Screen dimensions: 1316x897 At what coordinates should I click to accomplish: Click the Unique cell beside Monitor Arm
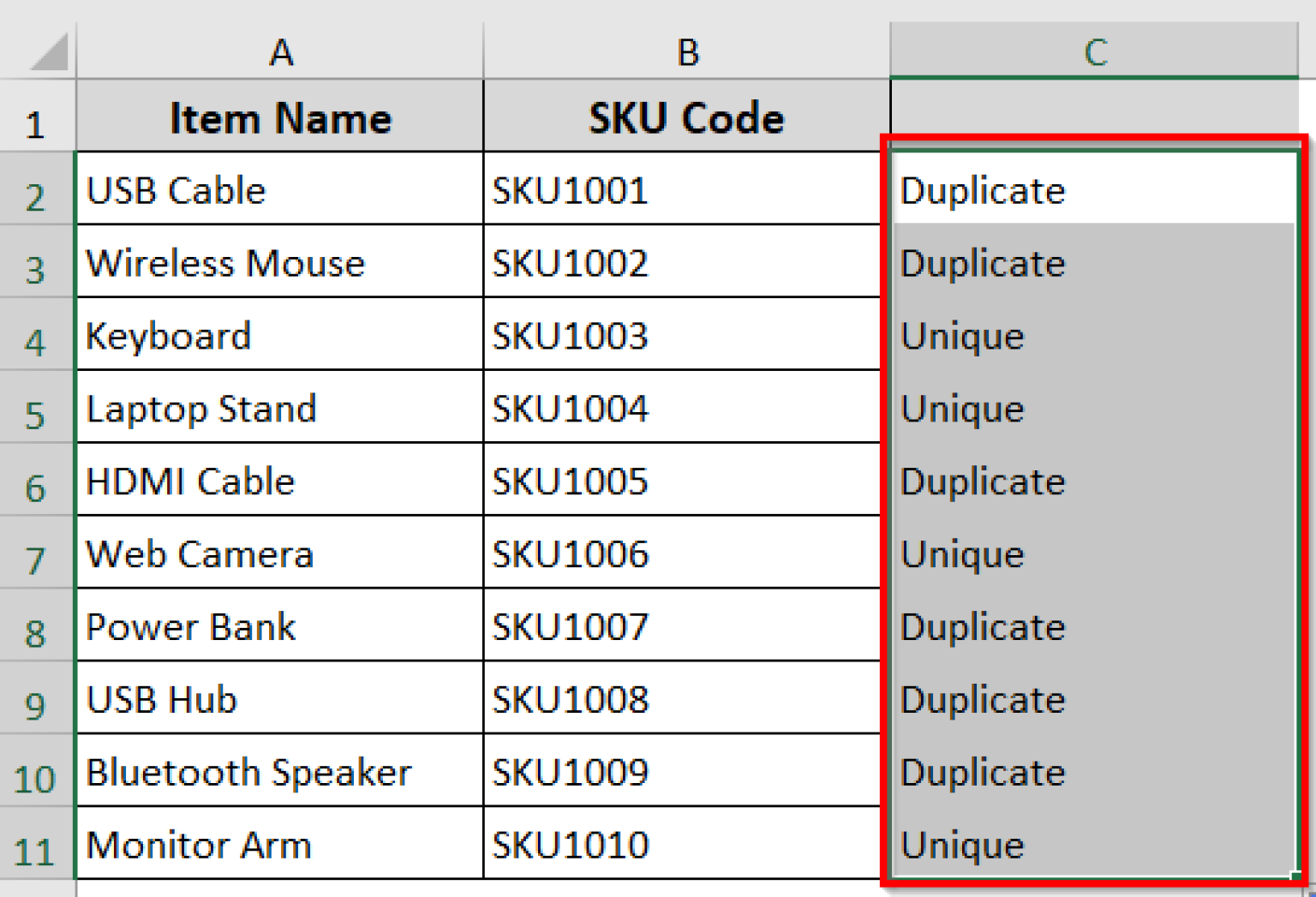[1094, 844]
